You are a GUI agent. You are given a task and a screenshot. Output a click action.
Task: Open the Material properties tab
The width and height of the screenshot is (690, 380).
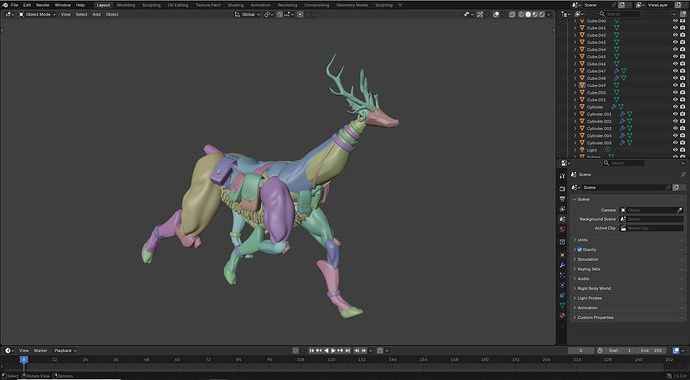pos(562,315)
